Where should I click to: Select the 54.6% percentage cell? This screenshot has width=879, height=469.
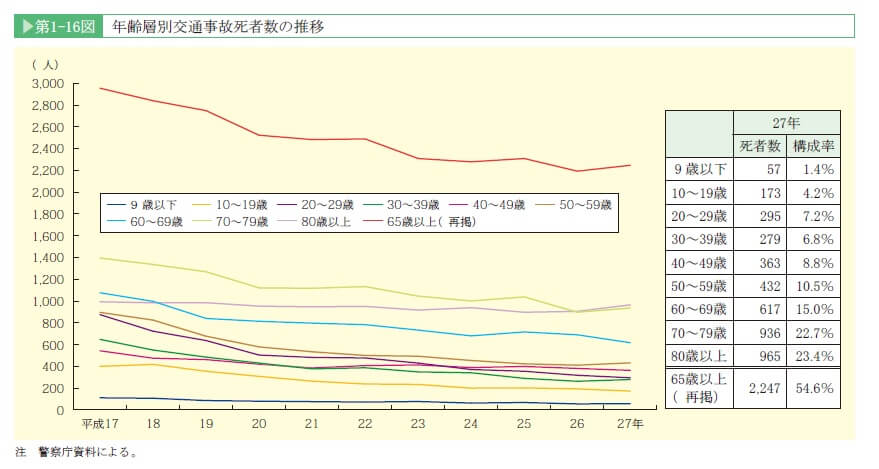pyautogui.click(x=815, y=388)
